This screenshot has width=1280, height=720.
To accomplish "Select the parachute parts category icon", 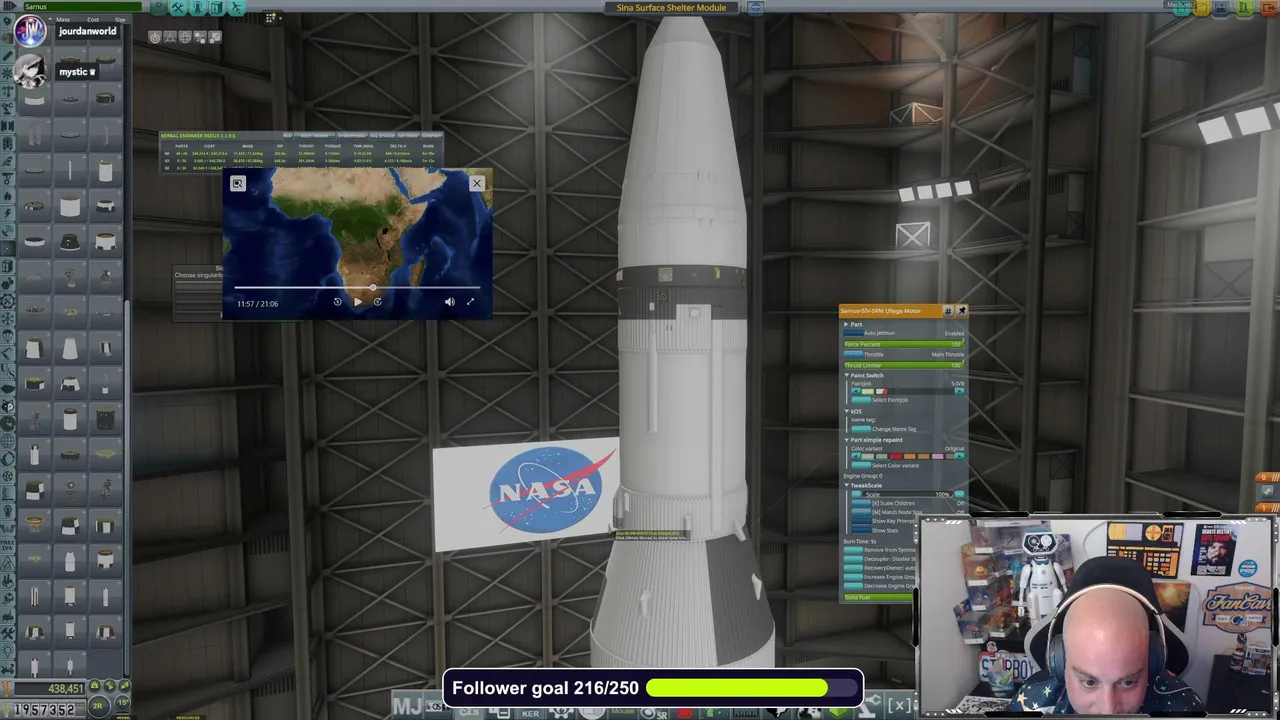I will tap(7, 335).
